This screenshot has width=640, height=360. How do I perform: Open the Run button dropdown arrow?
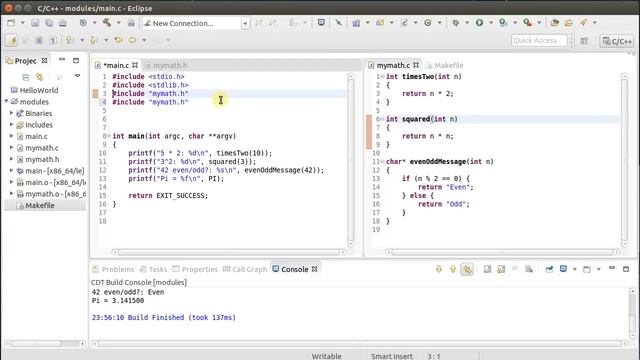pos(491,23)
